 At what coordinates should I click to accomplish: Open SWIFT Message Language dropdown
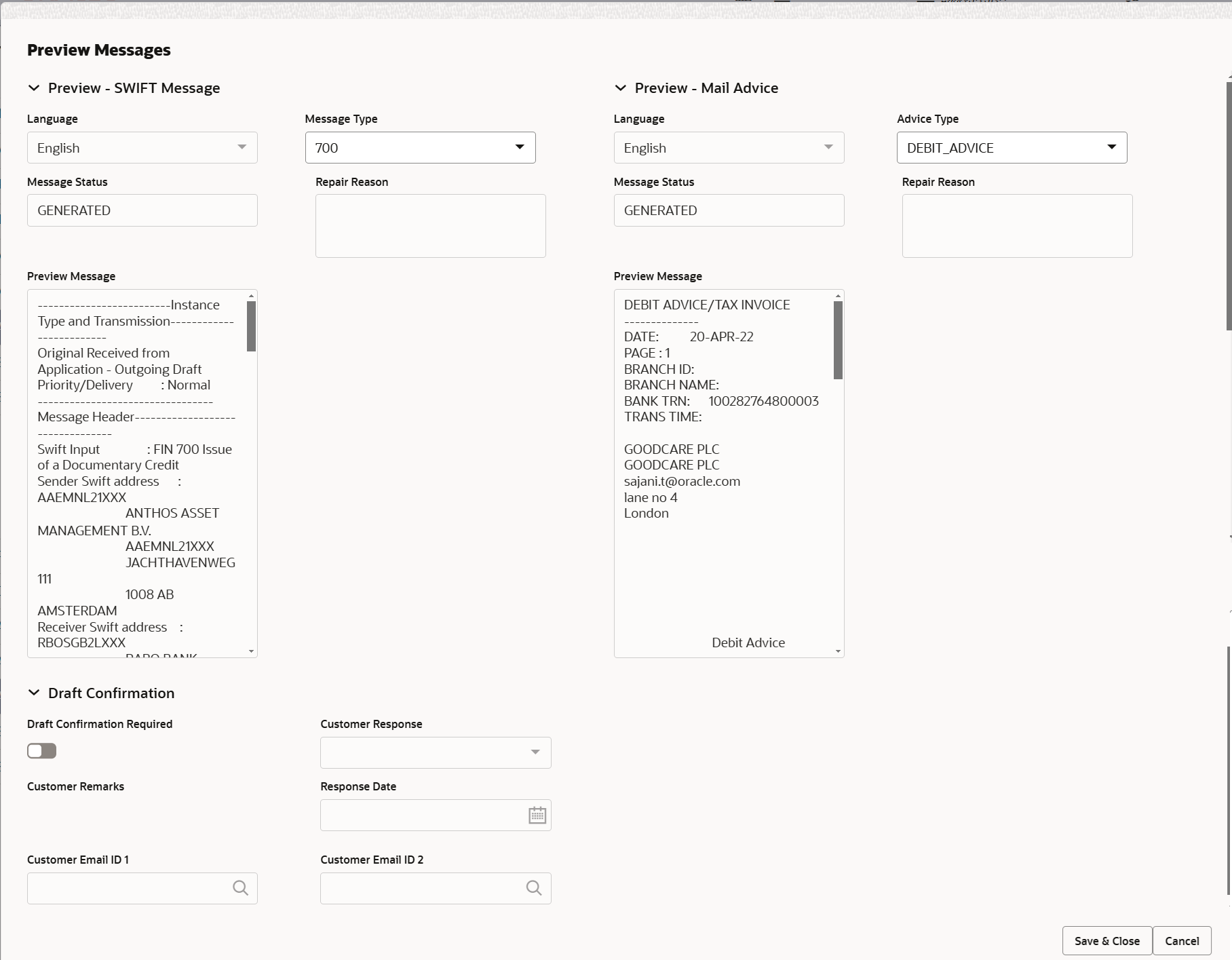(x=142, y=147)
